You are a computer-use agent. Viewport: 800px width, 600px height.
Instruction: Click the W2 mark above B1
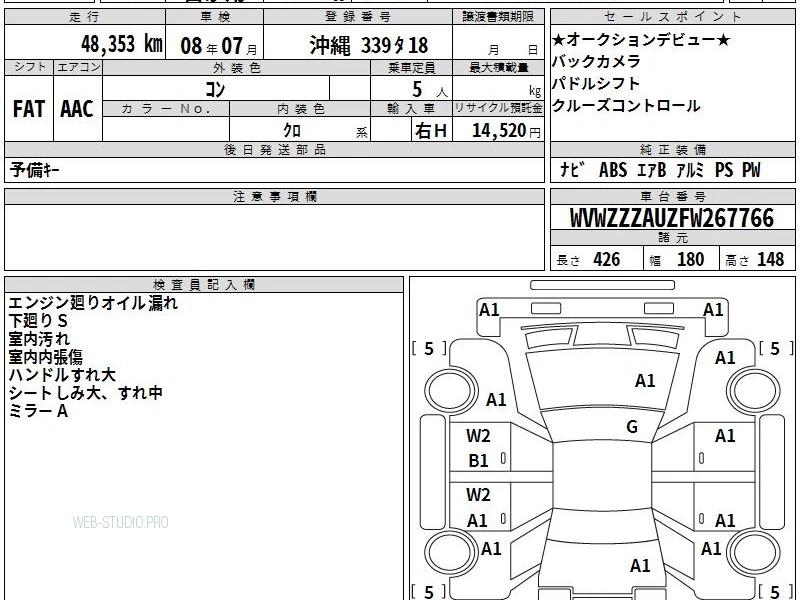478,436
